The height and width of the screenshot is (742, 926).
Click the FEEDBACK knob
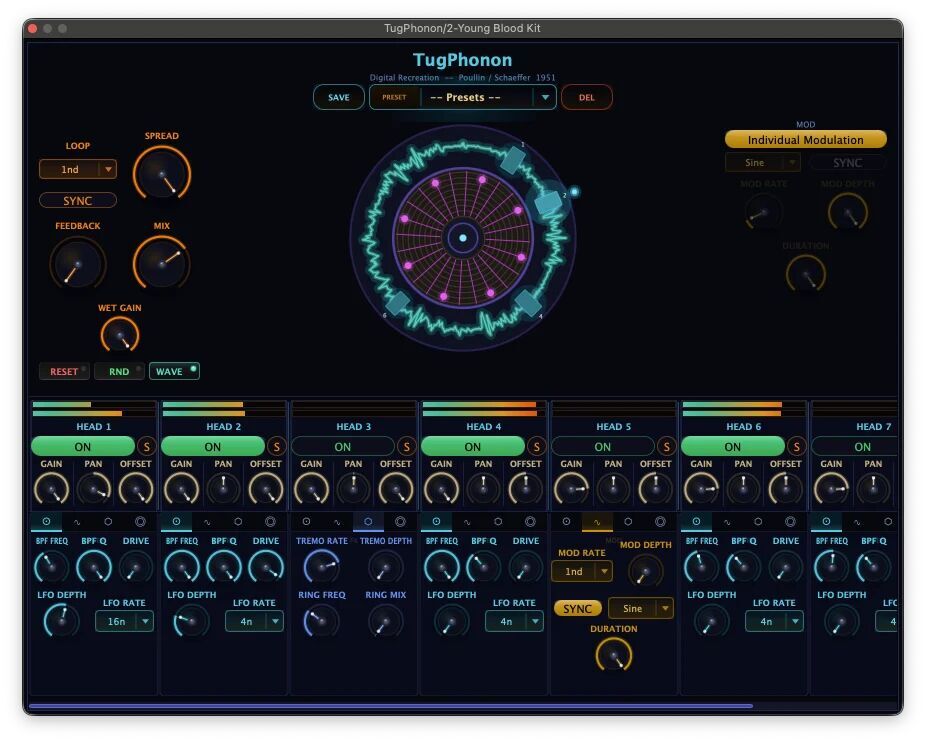(77, 263)
